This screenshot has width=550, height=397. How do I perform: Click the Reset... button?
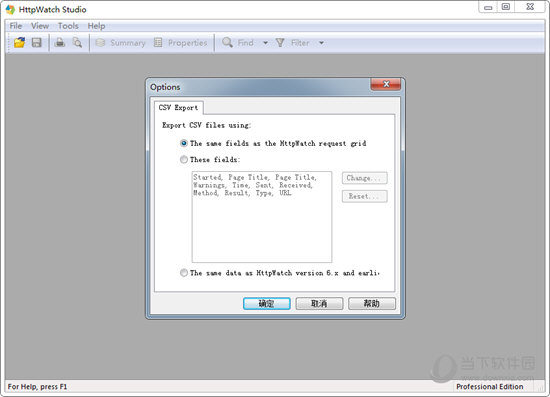pos(364,196)
